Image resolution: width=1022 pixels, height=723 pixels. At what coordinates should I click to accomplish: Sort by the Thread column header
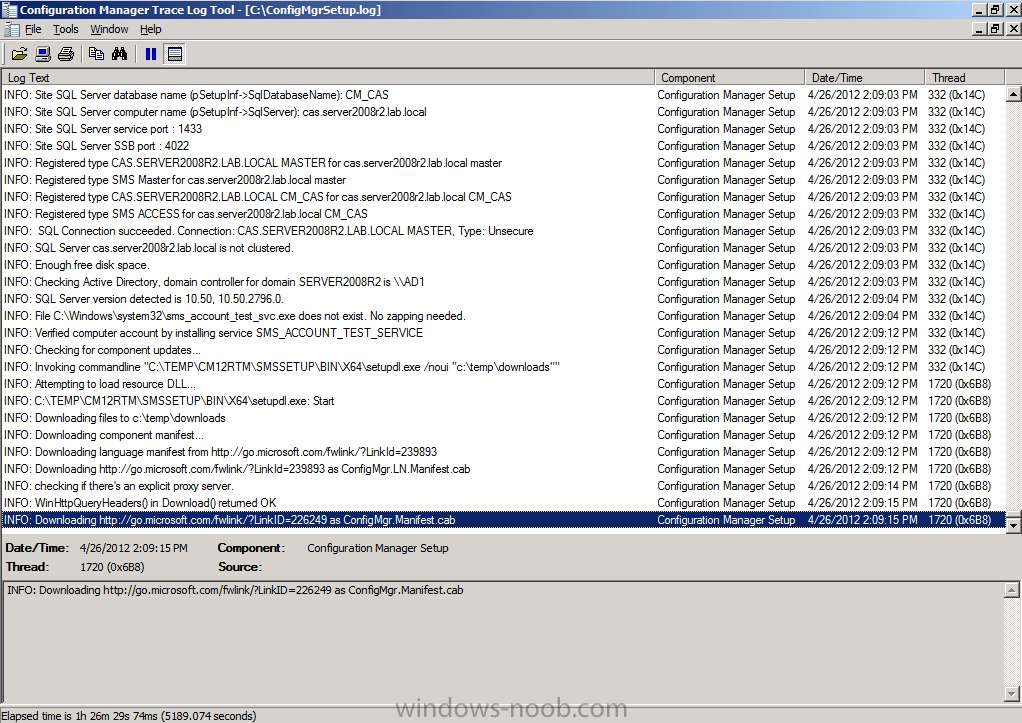click(965, 78)
